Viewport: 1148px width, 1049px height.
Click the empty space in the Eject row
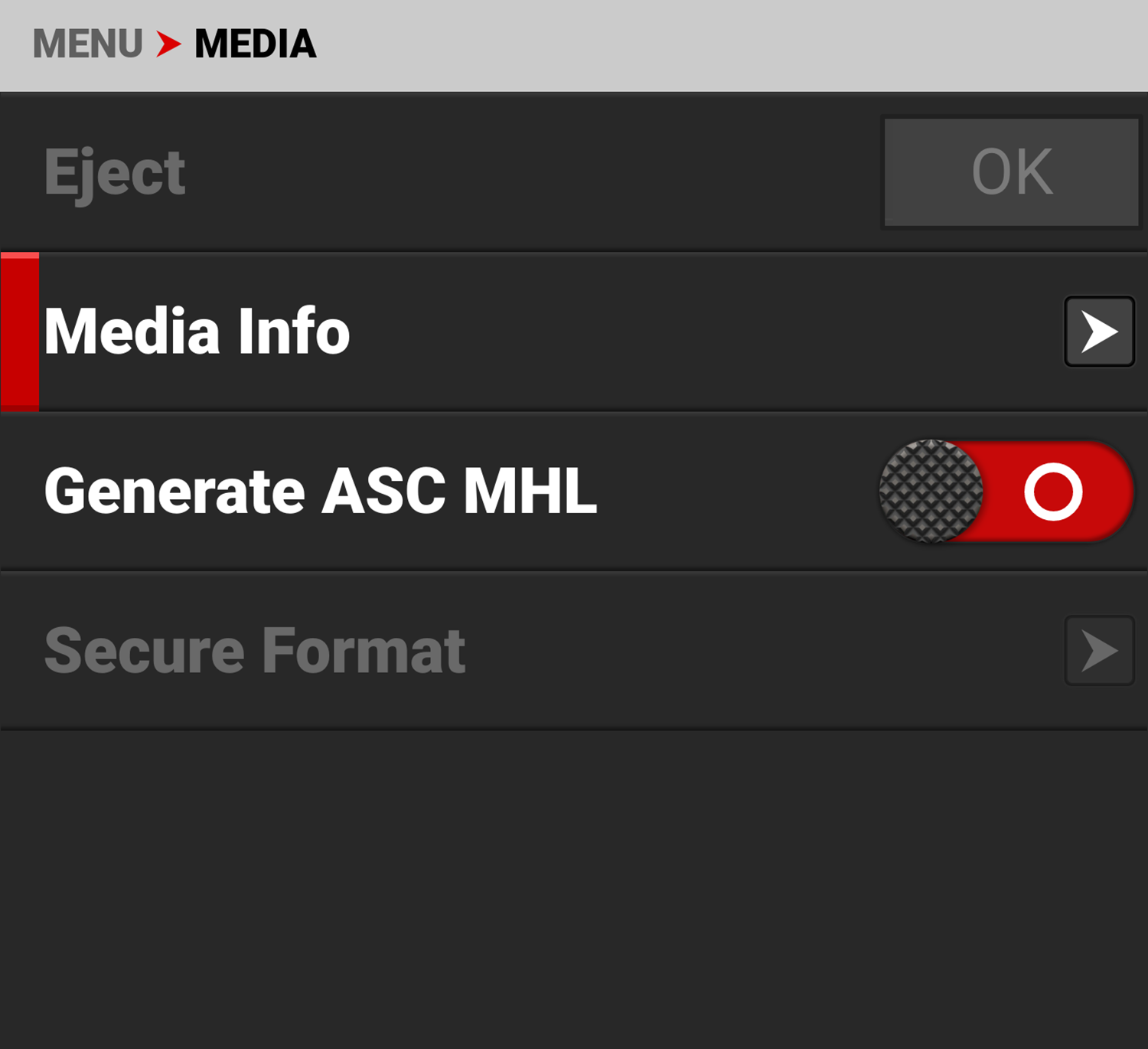coord(536,172)
